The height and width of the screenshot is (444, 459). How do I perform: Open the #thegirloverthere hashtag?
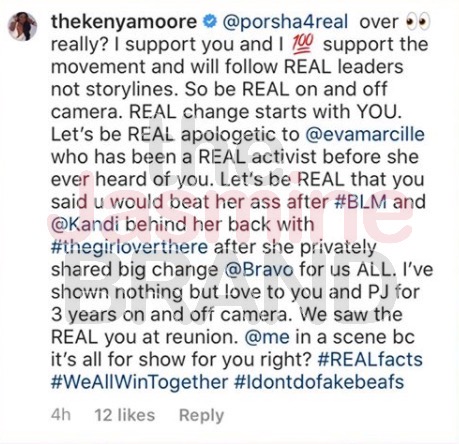tap(130, 247)
